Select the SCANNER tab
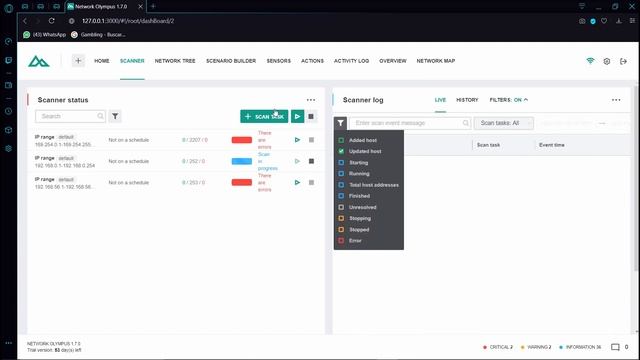Viewport: 640px width, 360px height. pyautogui.click(x=132, y=61)
